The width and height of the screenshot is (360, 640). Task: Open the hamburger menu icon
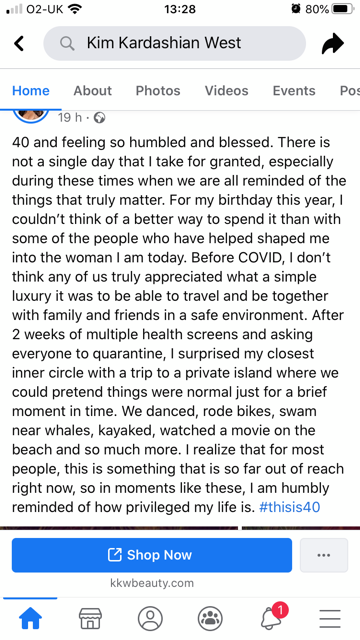(330, 618)
